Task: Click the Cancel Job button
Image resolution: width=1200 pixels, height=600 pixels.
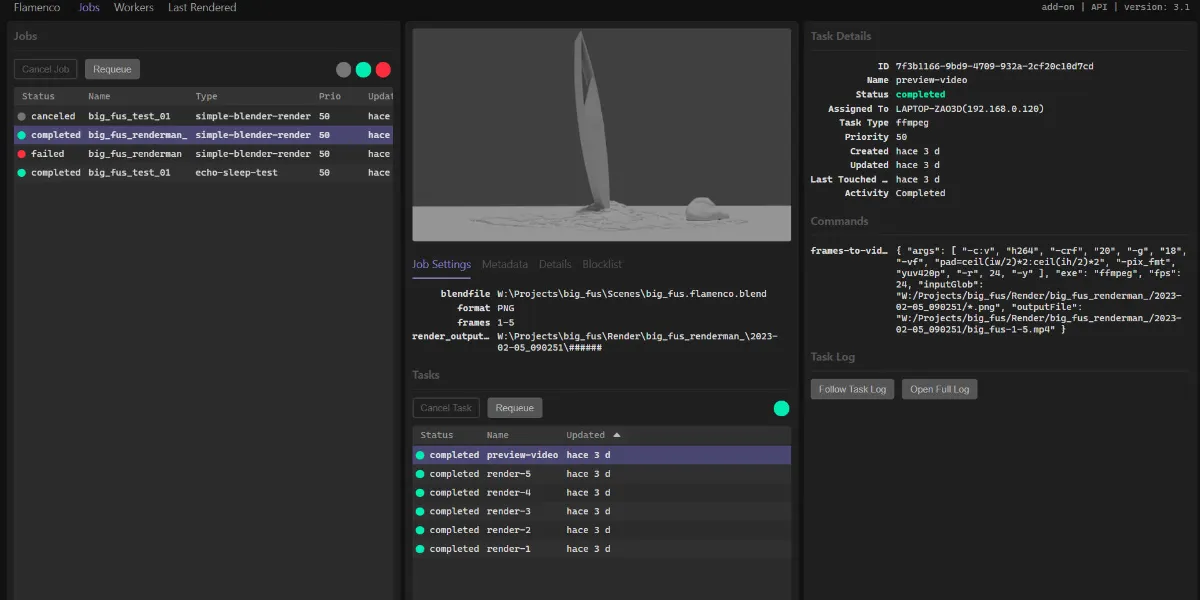Action: coord(46,69)
